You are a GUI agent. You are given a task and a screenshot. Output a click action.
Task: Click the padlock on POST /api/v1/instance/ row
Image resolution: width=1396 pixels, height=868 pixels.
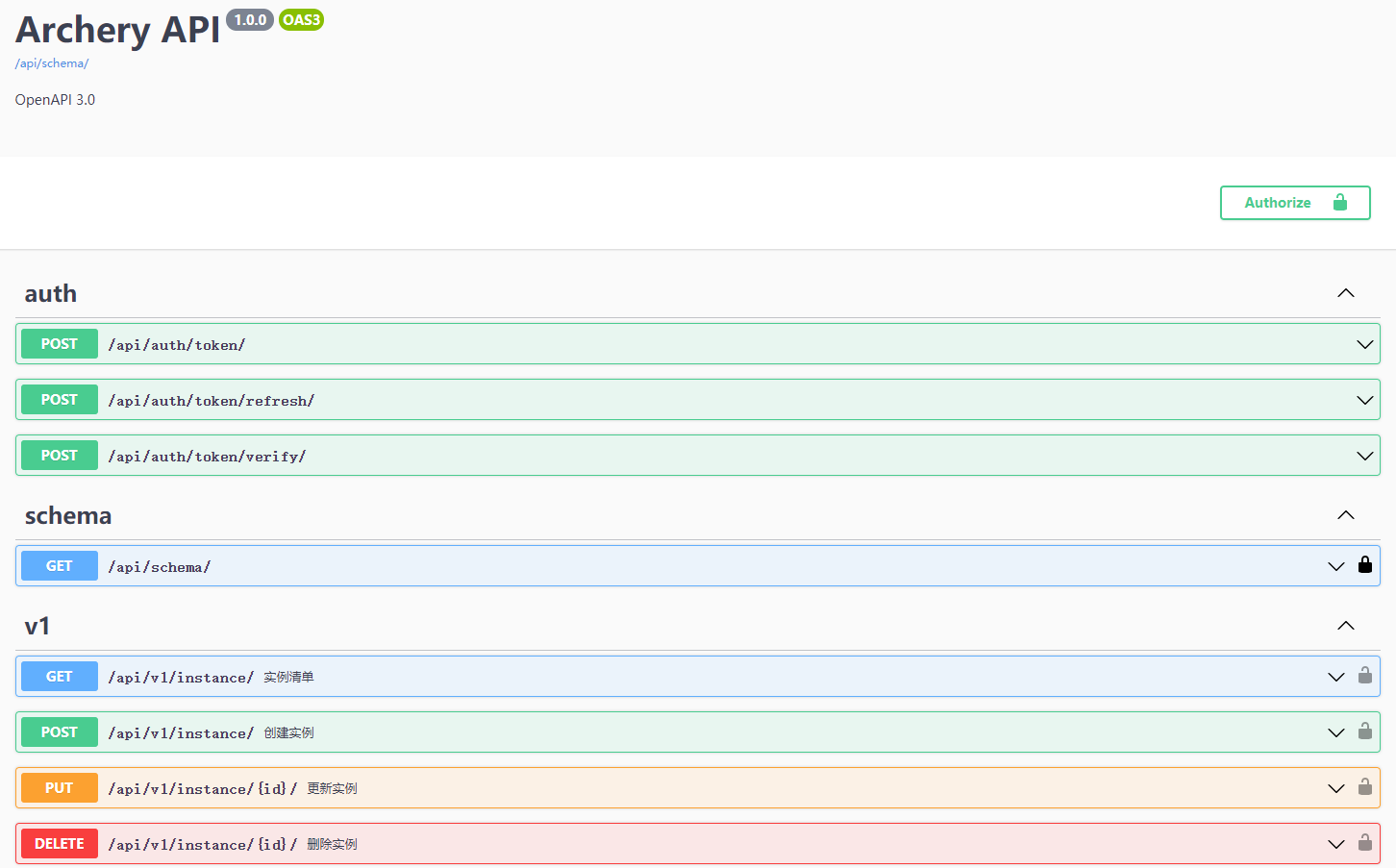pos(1364,732)
